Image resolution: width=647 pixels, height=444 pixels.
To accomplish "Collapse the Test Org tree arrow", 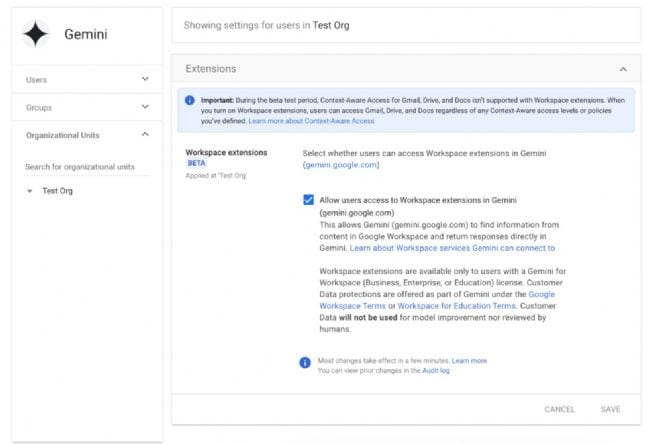I will pos(29,191).
